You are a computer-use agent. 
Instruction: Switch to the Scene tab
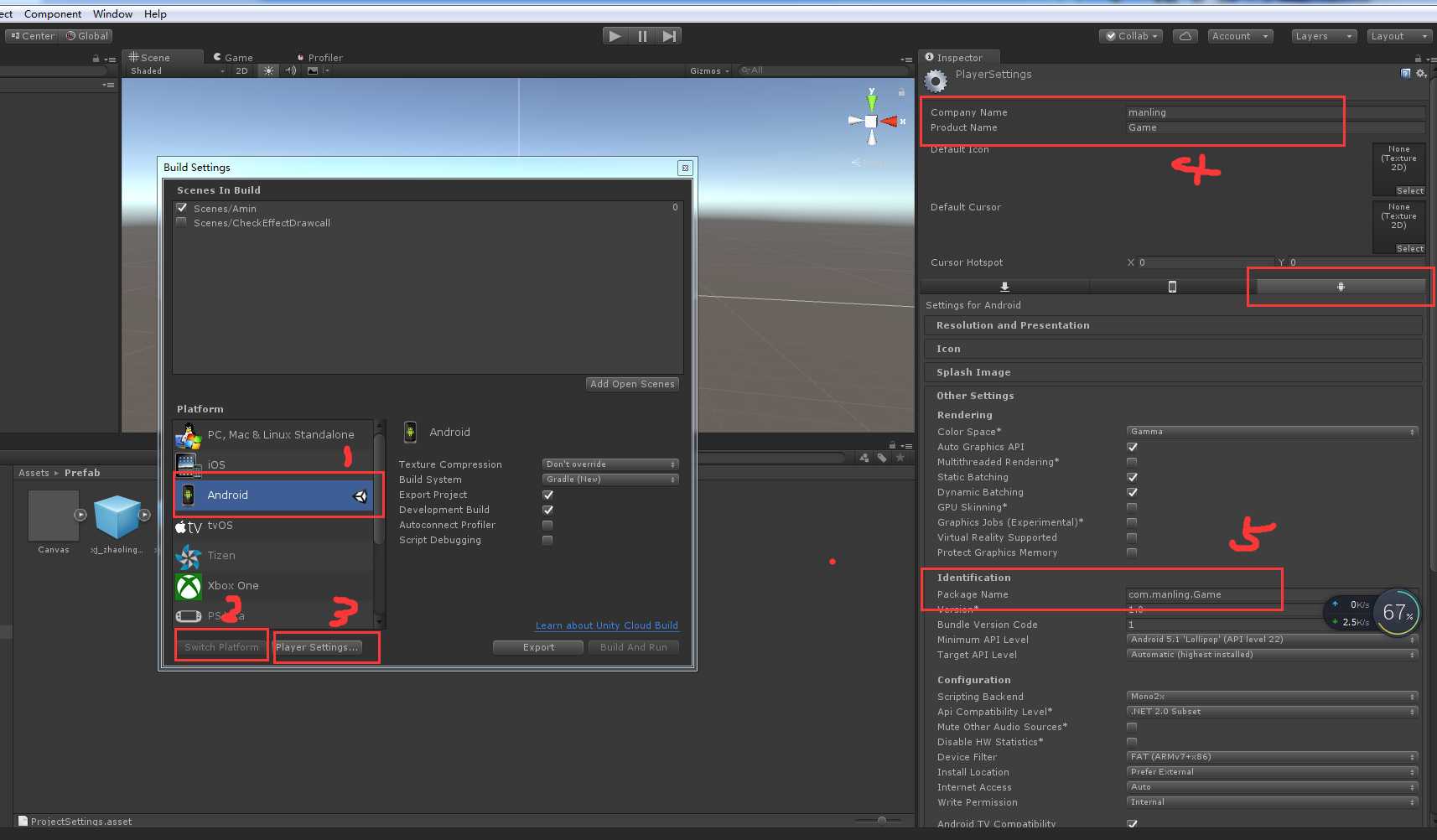pyautogui.click(x=162, y=57)
